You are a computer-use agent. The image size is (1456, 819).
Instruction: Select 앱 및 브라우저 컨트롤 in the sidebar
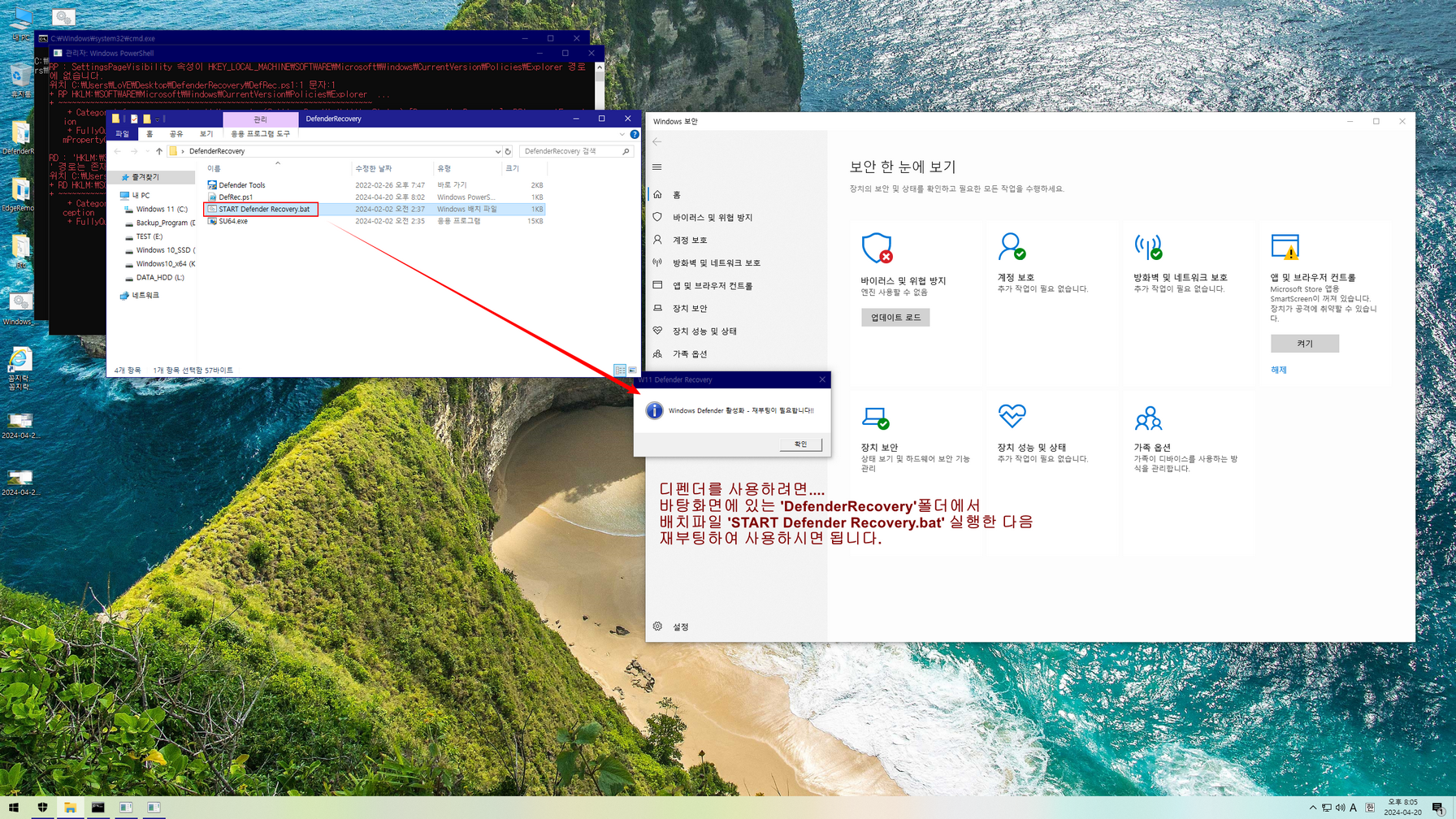[736, 286]
